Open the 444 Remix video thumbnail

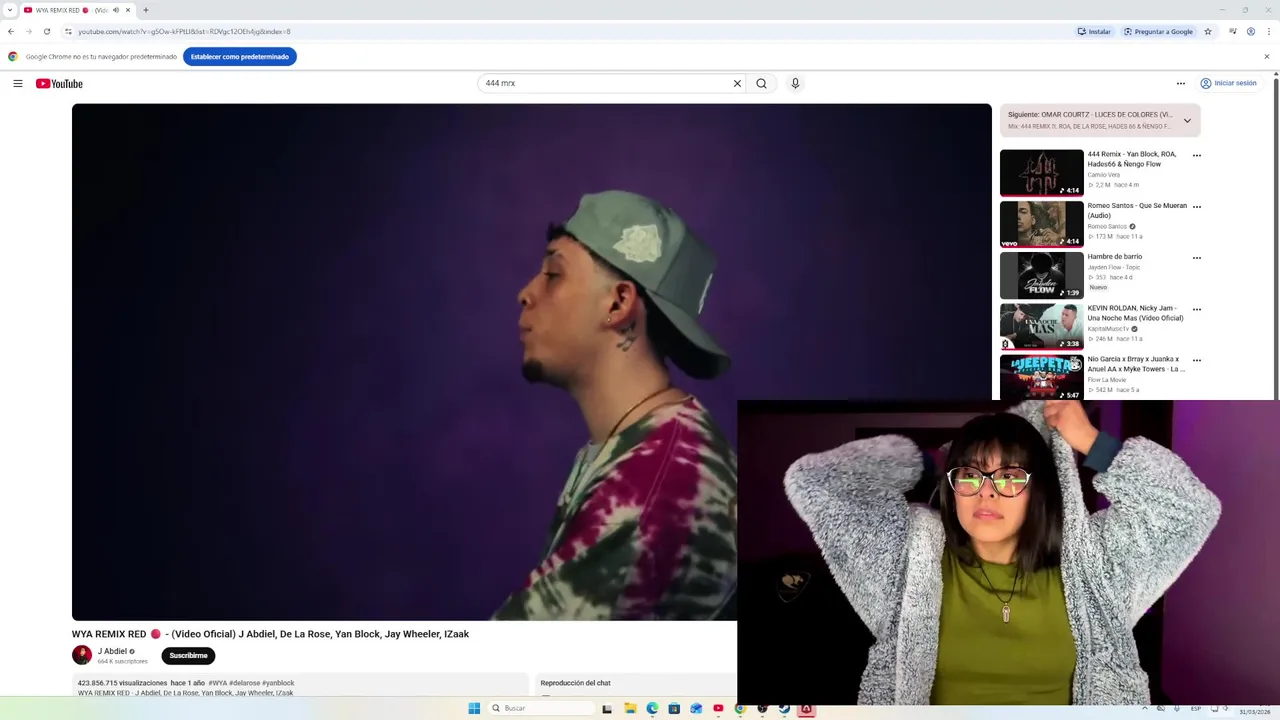tap(1042, 172)
